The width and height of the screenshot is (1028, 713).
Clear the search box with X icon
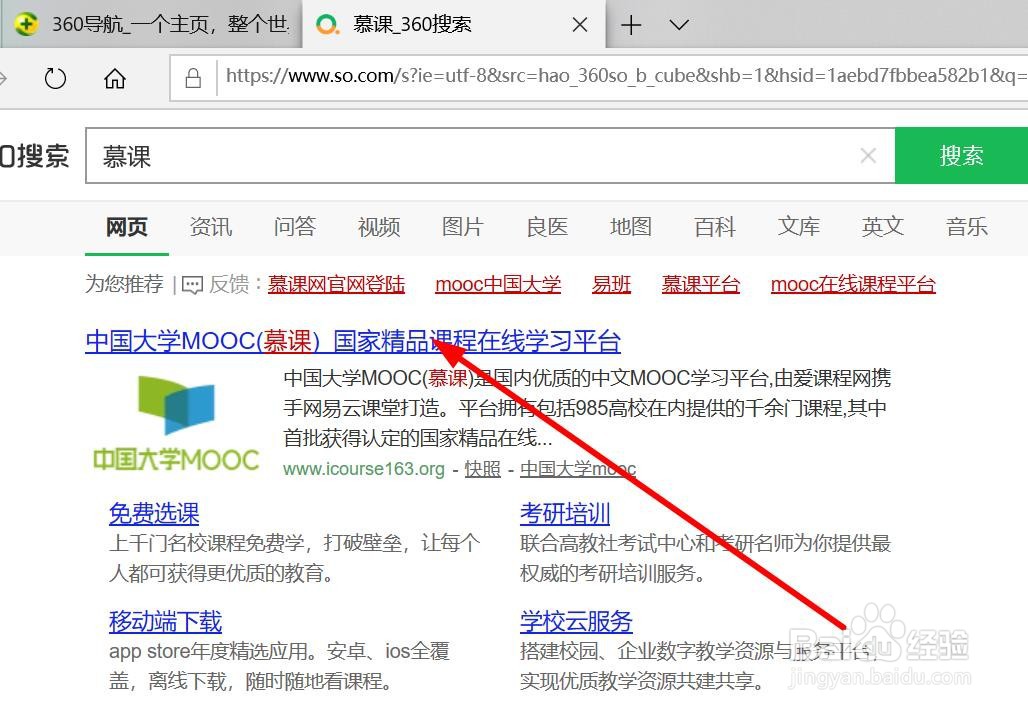868,156
